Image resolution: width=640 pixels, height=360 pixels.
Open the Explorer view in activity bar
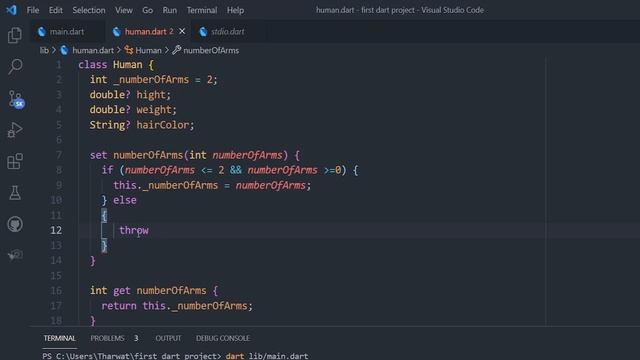coord(15,35)
